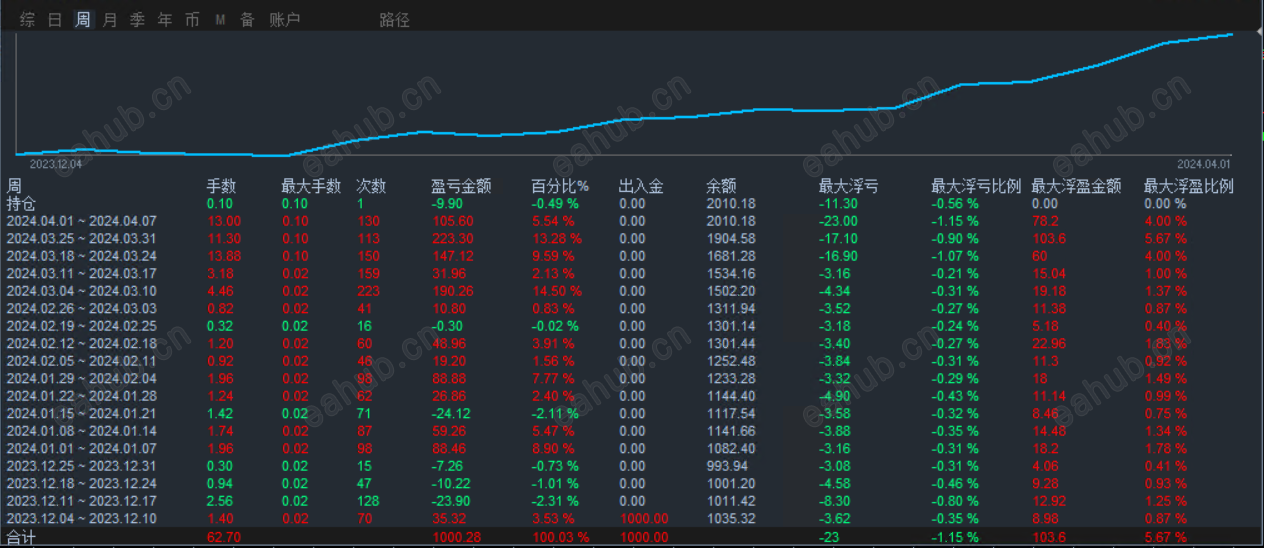Image resolution: width=1264 pixels, height=548 pixels.
Task: Switch to the 日 daily tab
Action: (55, 19)
